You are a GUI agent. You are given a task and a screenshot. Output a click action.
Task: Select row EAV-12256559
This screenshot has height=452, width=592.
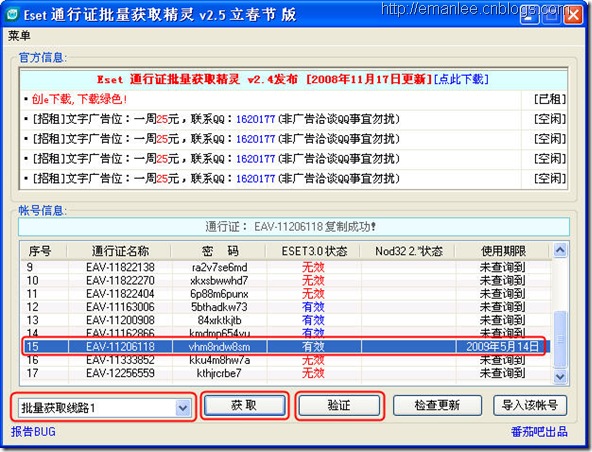pyautogui.click(x=286, y=373)
